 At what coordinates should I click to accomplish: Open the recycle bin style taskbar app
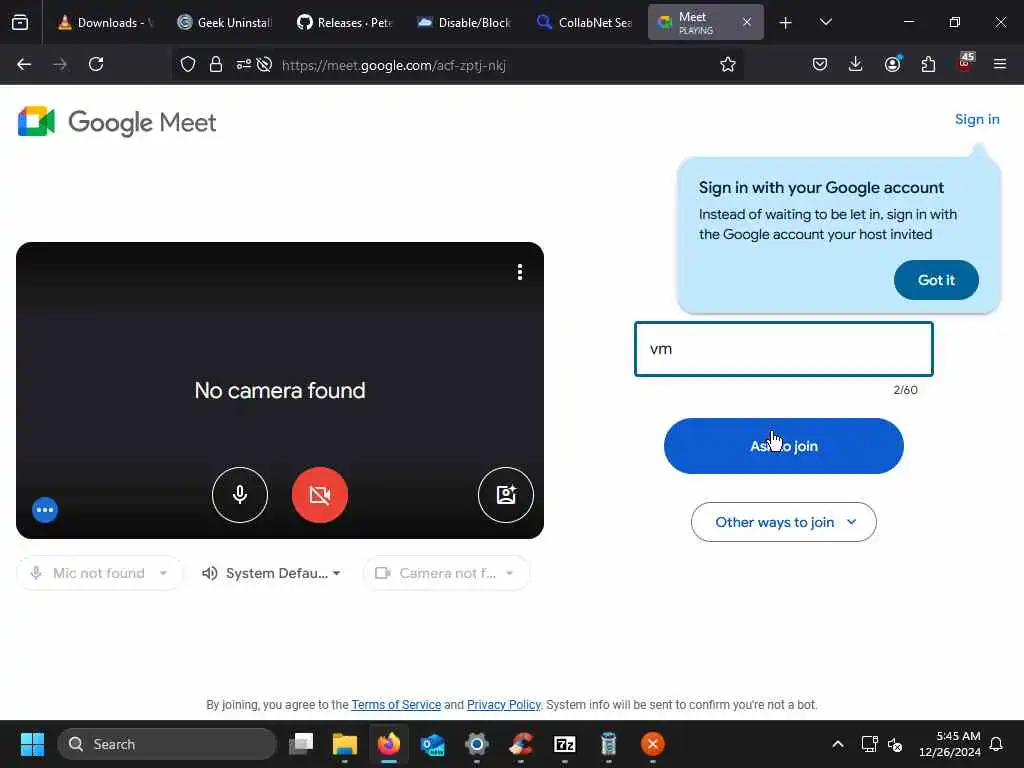609,744
